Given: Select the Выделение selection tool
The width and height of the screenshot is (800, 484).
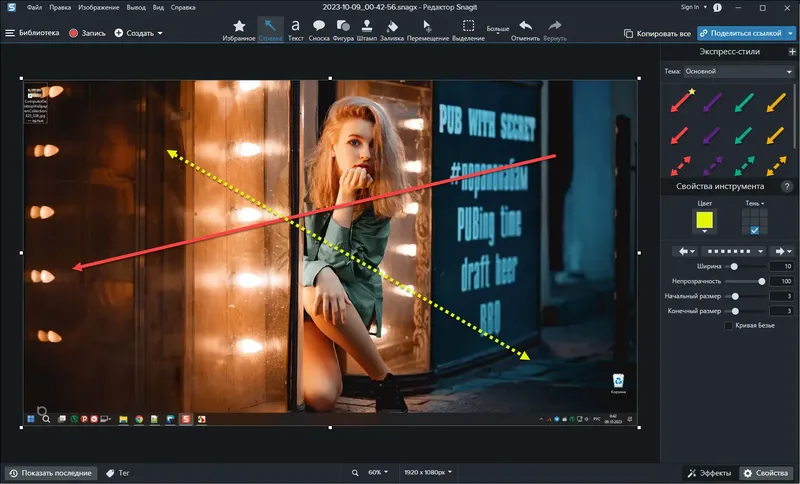Looking at the screenshot, I should tap(468, 29).
